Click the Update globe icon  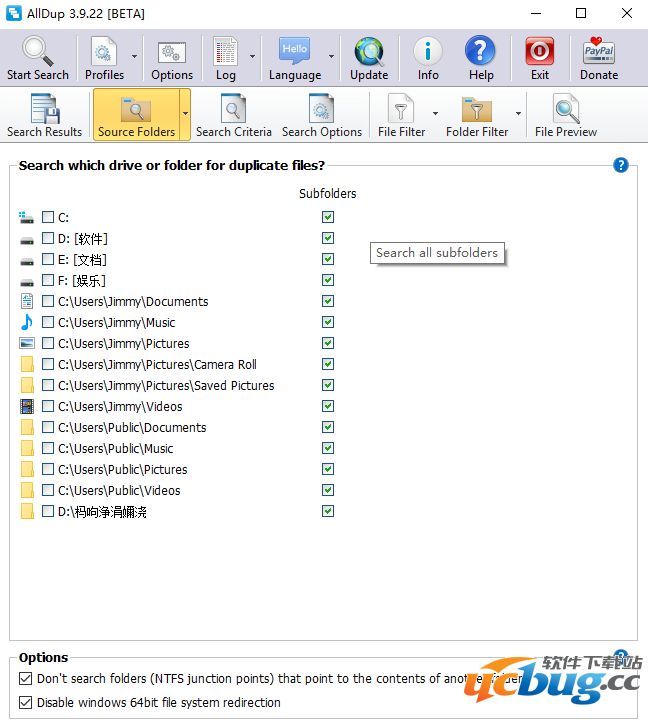pos(369,52)
